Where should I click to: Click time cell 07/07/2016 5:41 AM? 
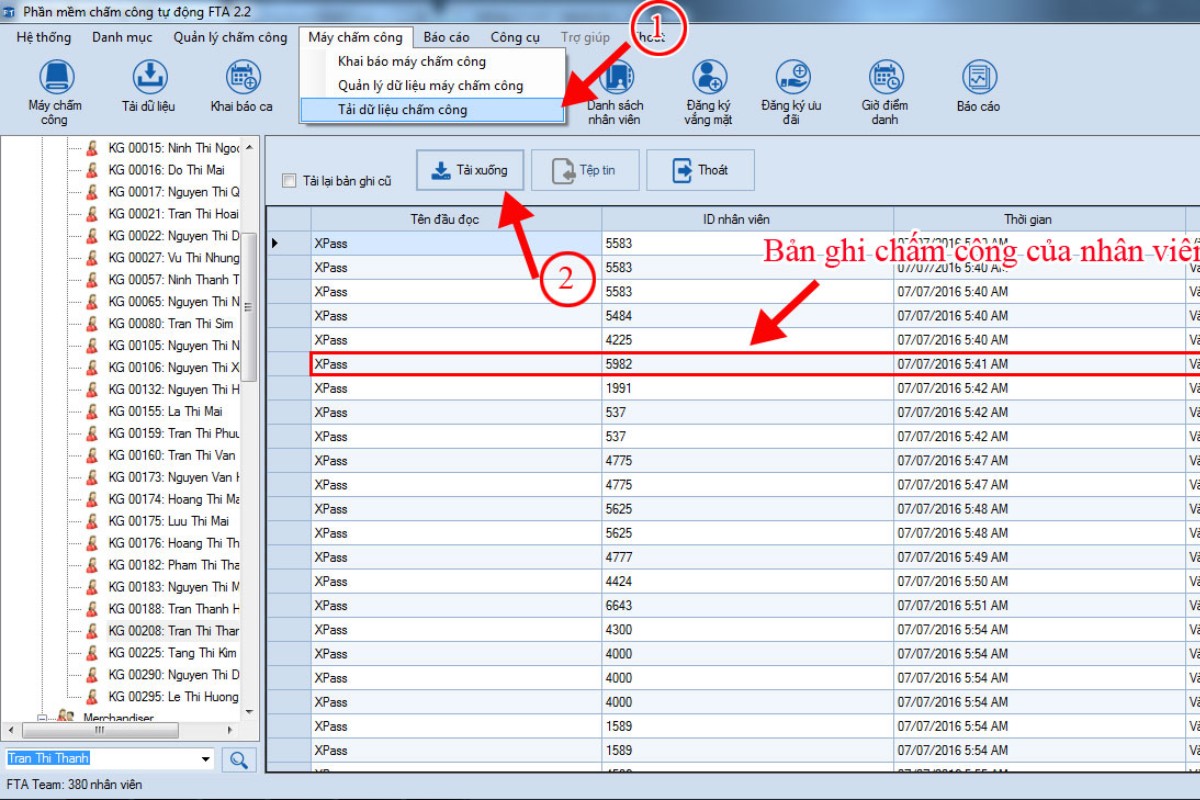click(1039, 364)
